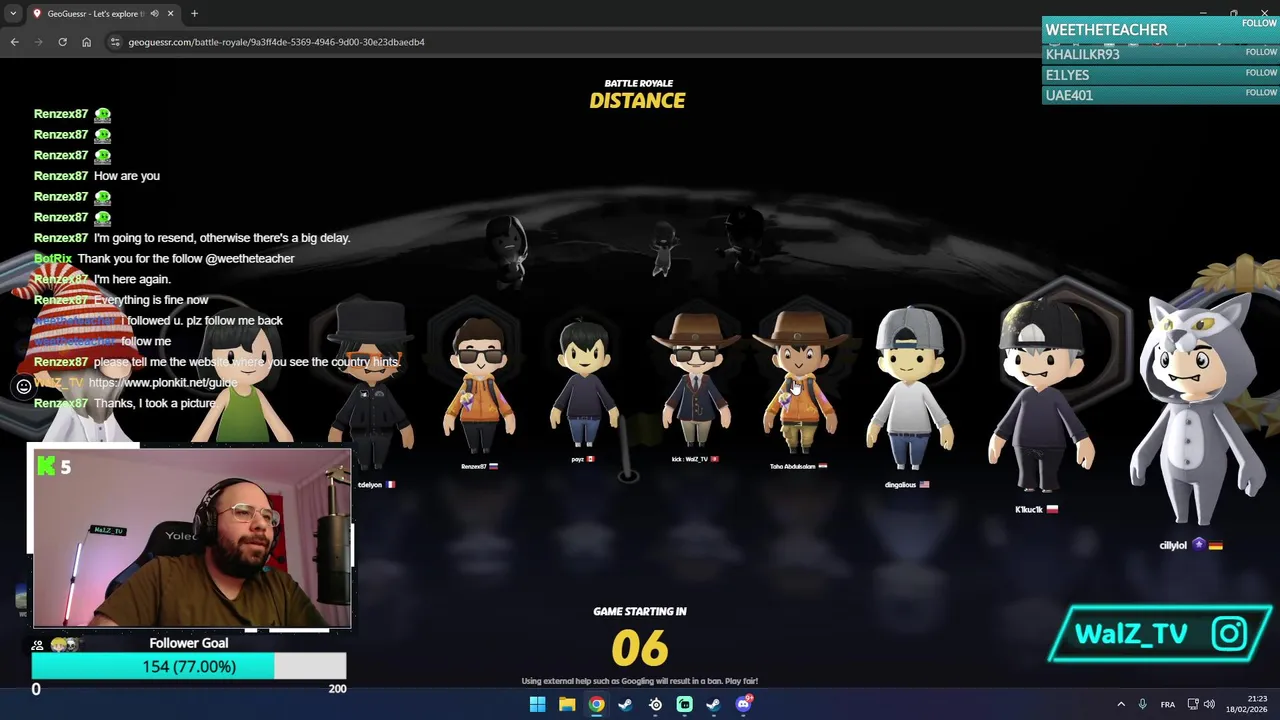Switch to Google Chrome on the taskbar
Image resolution: width=1280 pixels, height=720 pixels.
596,704
